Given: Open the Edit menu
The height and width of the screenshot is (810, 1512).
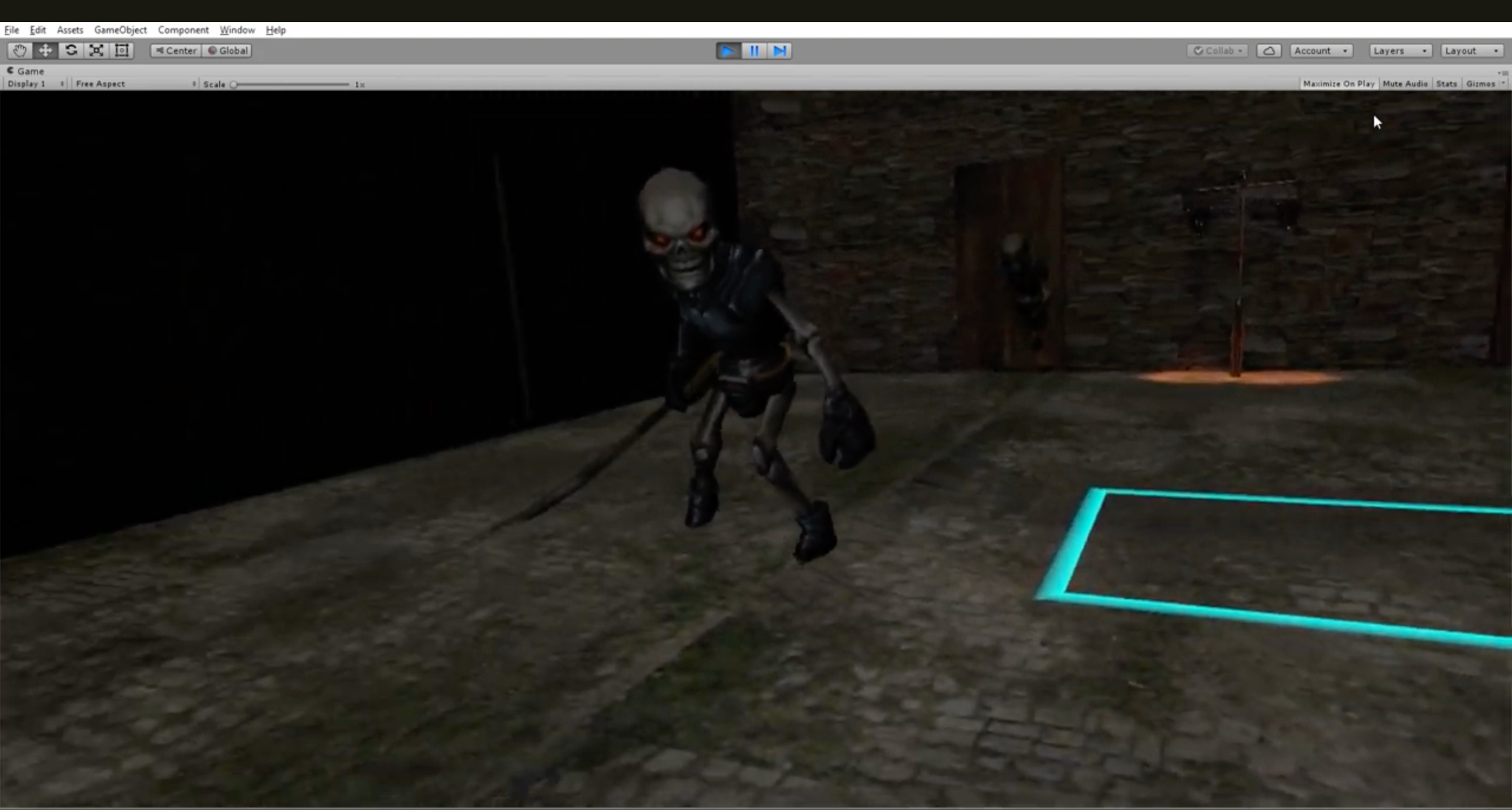Looking at the screenshot, I should [38, 30].
